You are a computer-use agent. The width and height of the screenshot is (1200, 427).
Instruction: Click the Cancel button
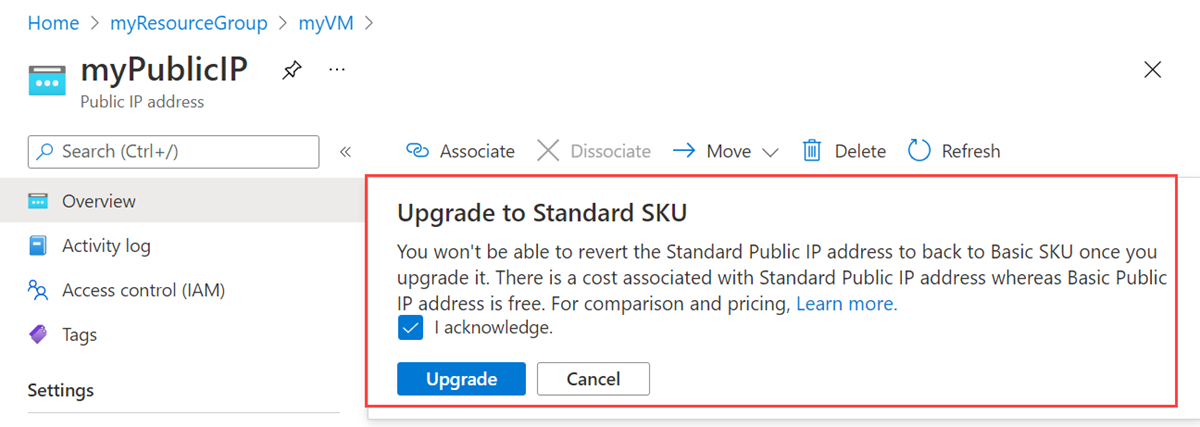coord(593,379)
